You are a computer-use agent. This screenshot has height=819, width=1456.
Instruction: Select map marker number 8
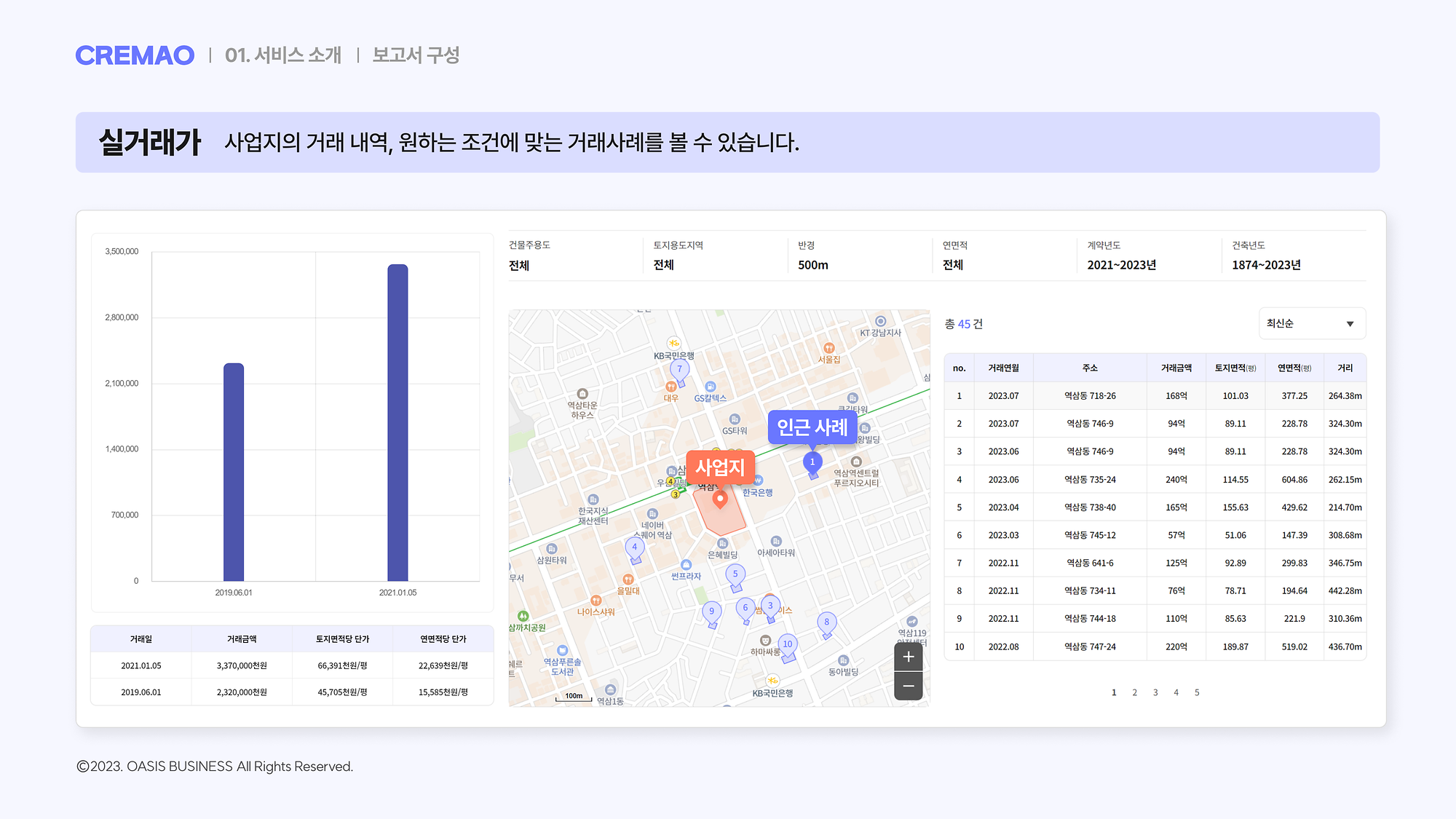(x=826, y=622)
